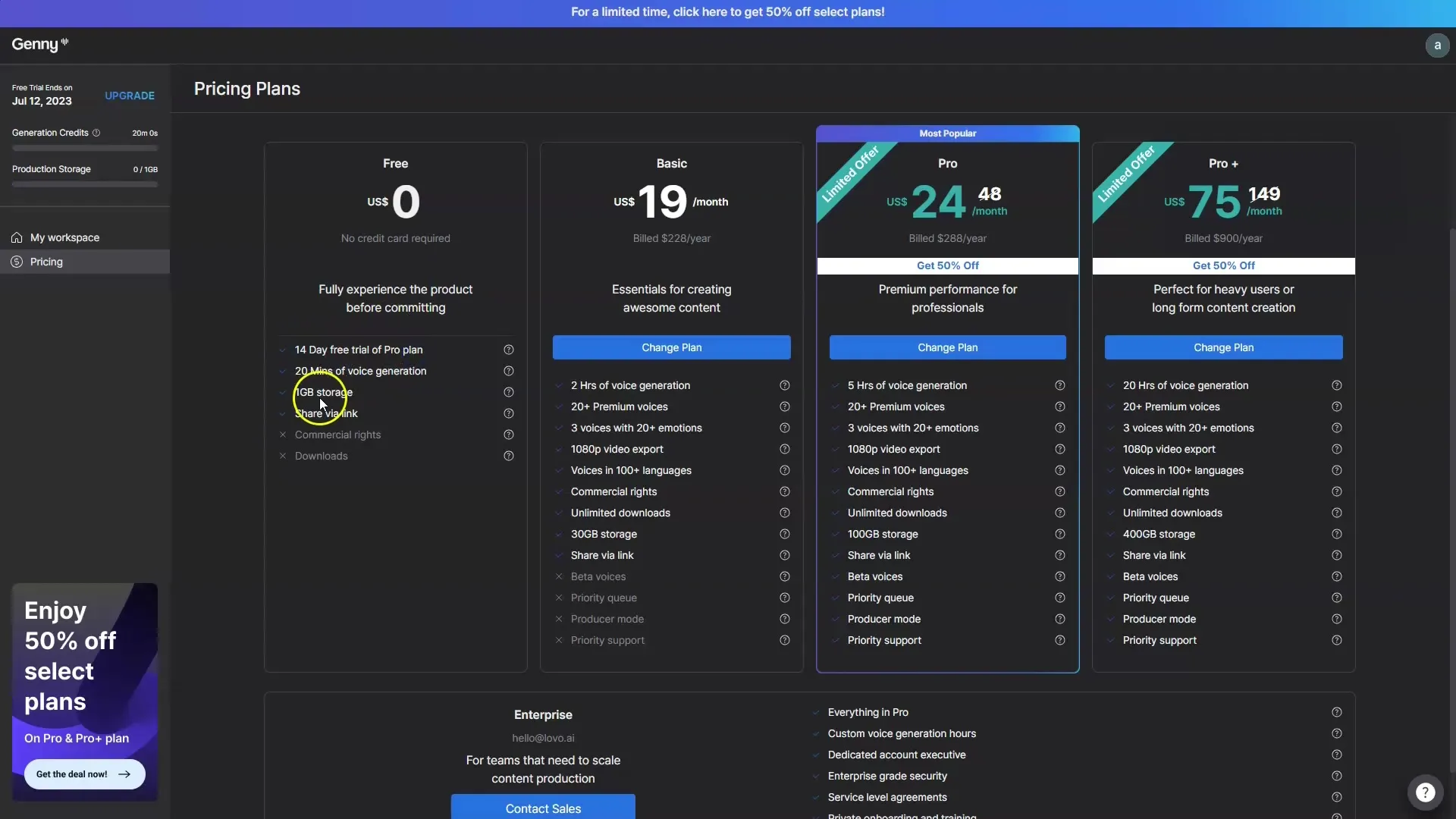
Task: Click the help icon bottom right corner
Action: click(x=1424, y=791)
